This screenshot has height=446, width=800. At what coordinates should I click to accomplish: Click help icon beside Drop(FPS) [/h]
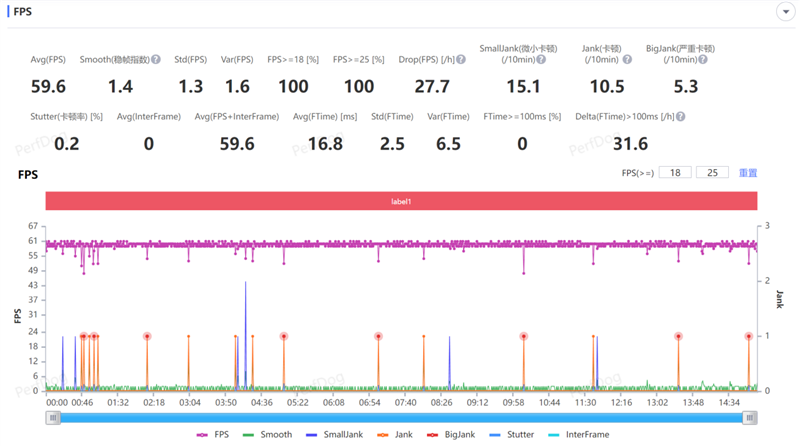(x=461, y=59)
